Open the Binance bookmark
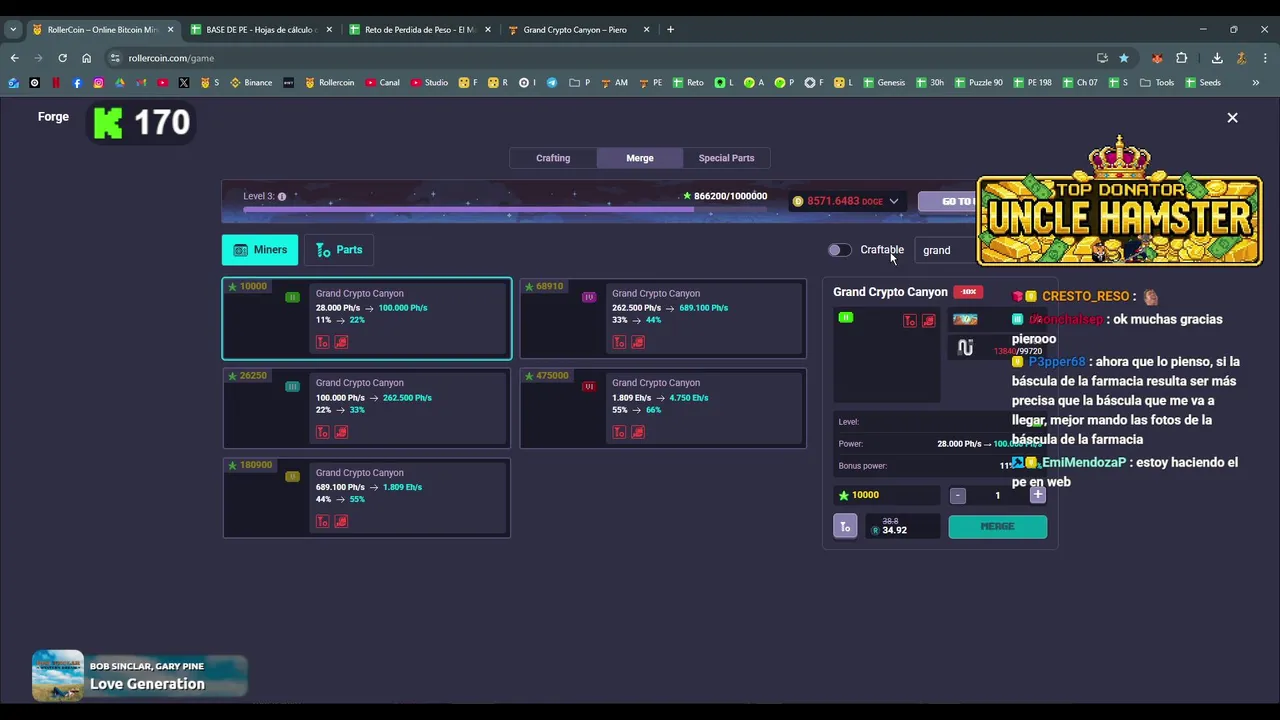The image size is (1280, 720). (x=251, y=83)
